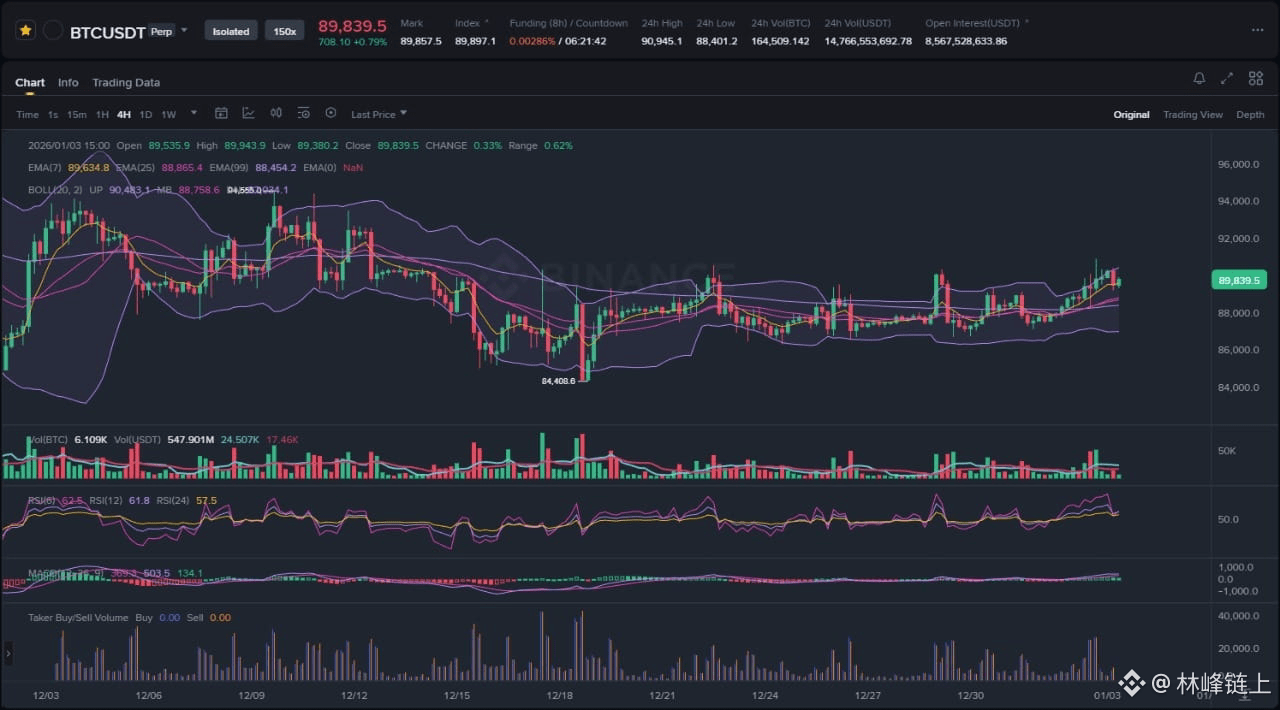Open the chart display settings eye-list icon
1280x710 pixels.
click(304, 114)
